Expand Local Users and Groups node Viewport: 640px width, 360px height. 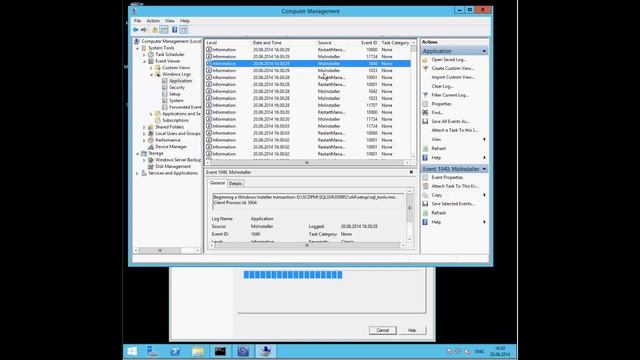coord(144,133)
